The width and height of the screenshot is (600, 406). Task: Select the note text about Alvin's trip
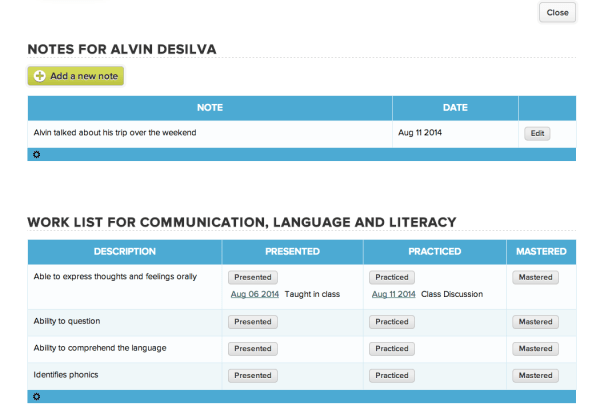(115, 133)
